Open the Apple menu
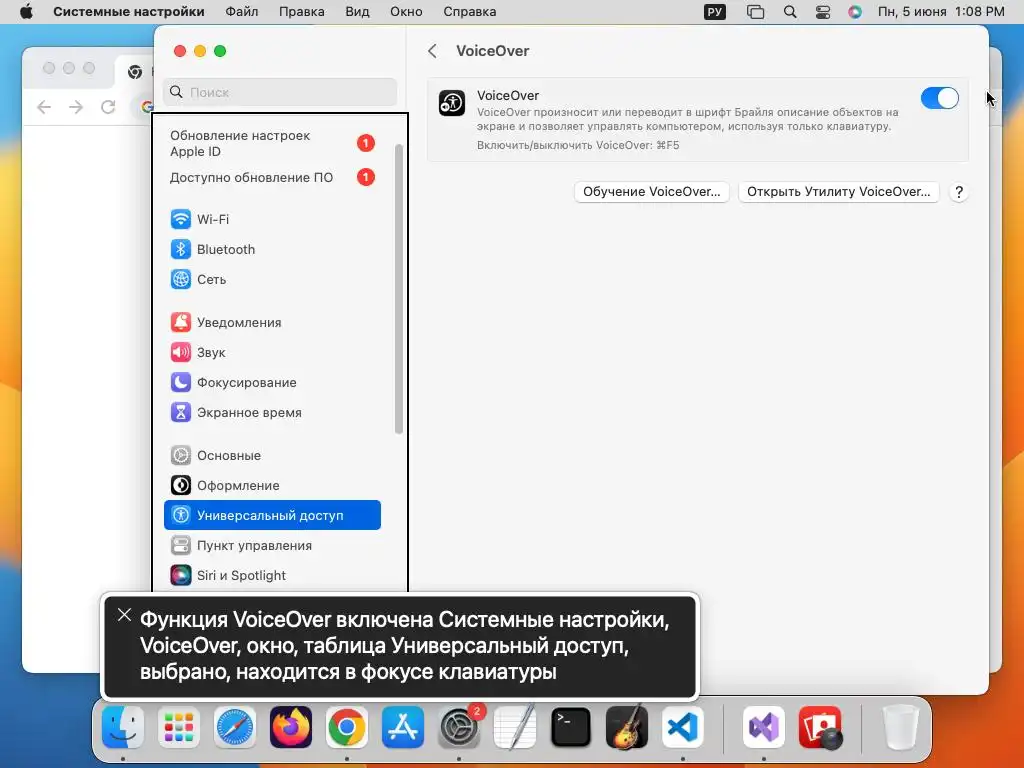The height and width of the screenshot is (768, 1024). (x=27, y=12)
